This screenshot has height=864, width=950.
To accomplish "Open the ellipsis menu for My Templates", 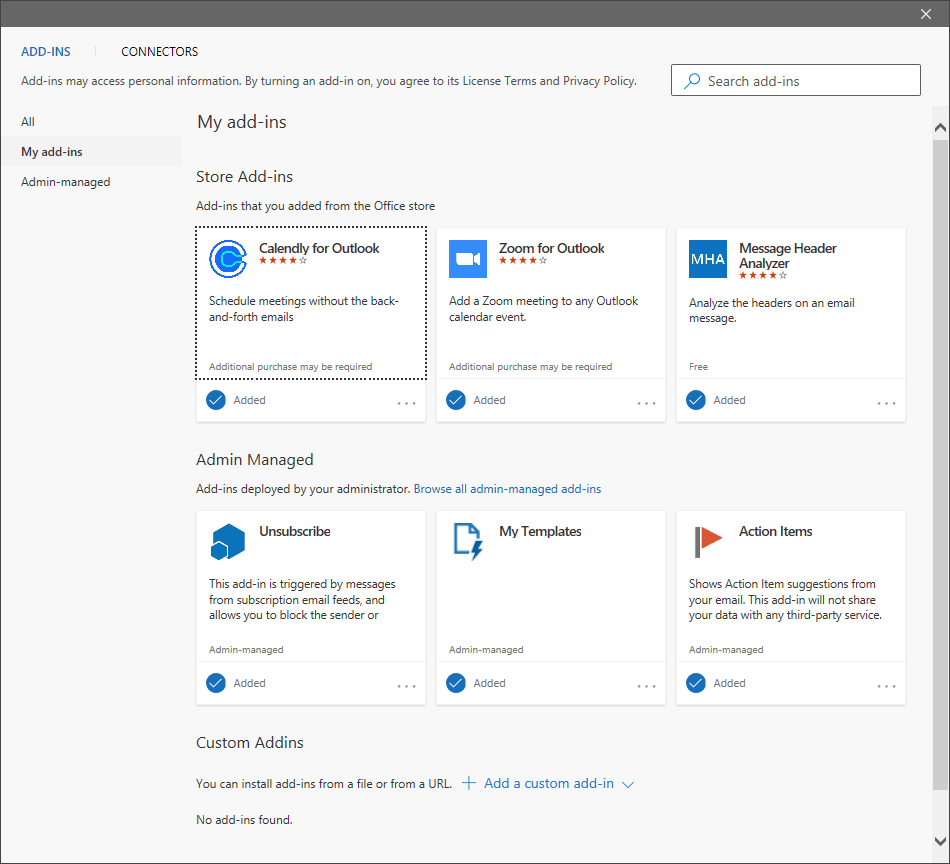I will pyautogui.click(x=646, y=683).
